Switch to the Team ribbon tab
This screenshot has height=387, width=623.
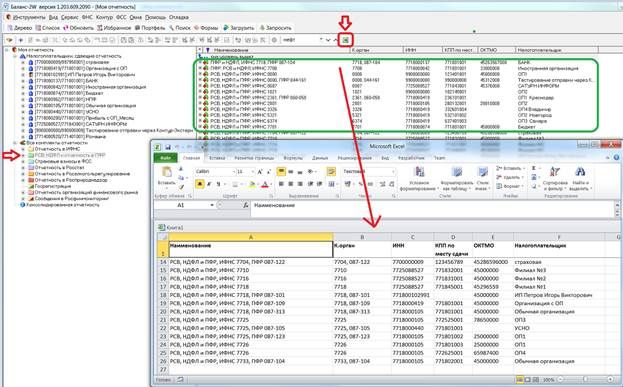pyautogui.click(x=439, y=158)
